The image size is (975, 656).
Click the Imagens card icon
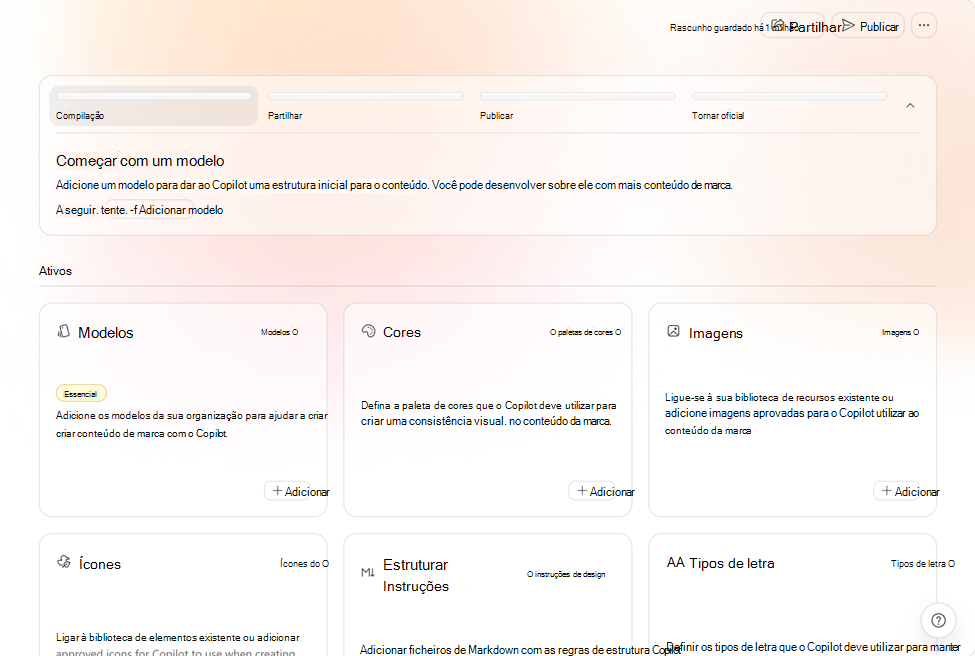point(673,331)
